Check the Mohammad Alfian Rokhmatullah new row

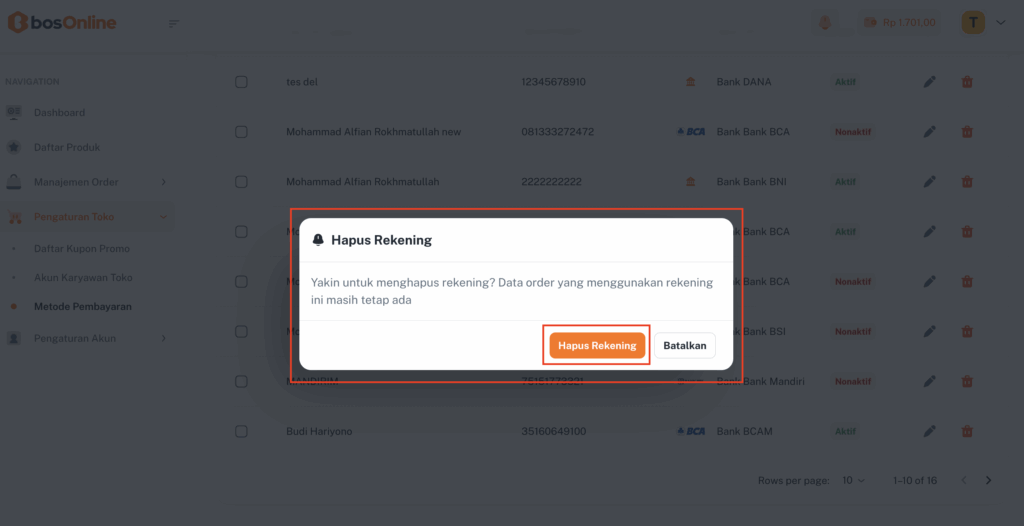[241, 132]
